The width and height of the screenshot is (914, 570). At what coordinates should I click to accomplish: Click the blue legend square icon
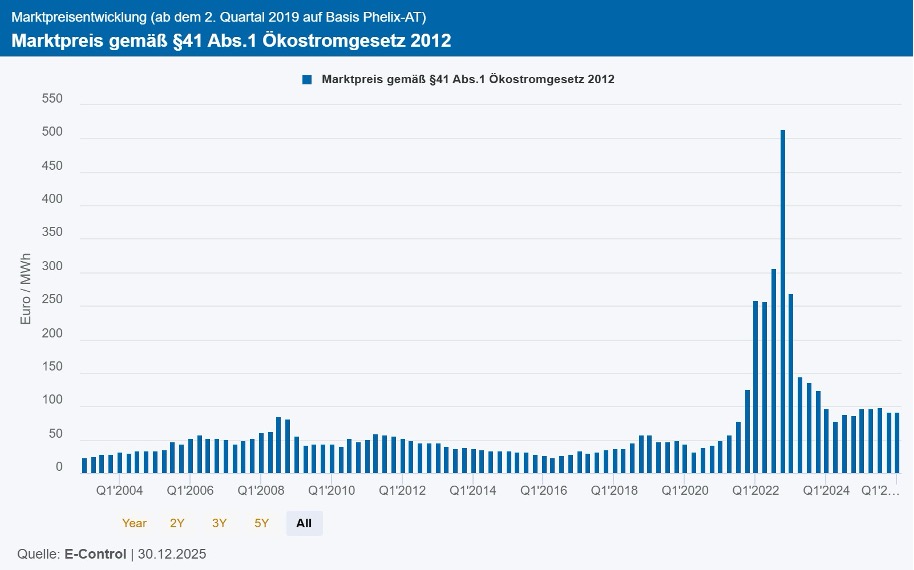point(307,79)
